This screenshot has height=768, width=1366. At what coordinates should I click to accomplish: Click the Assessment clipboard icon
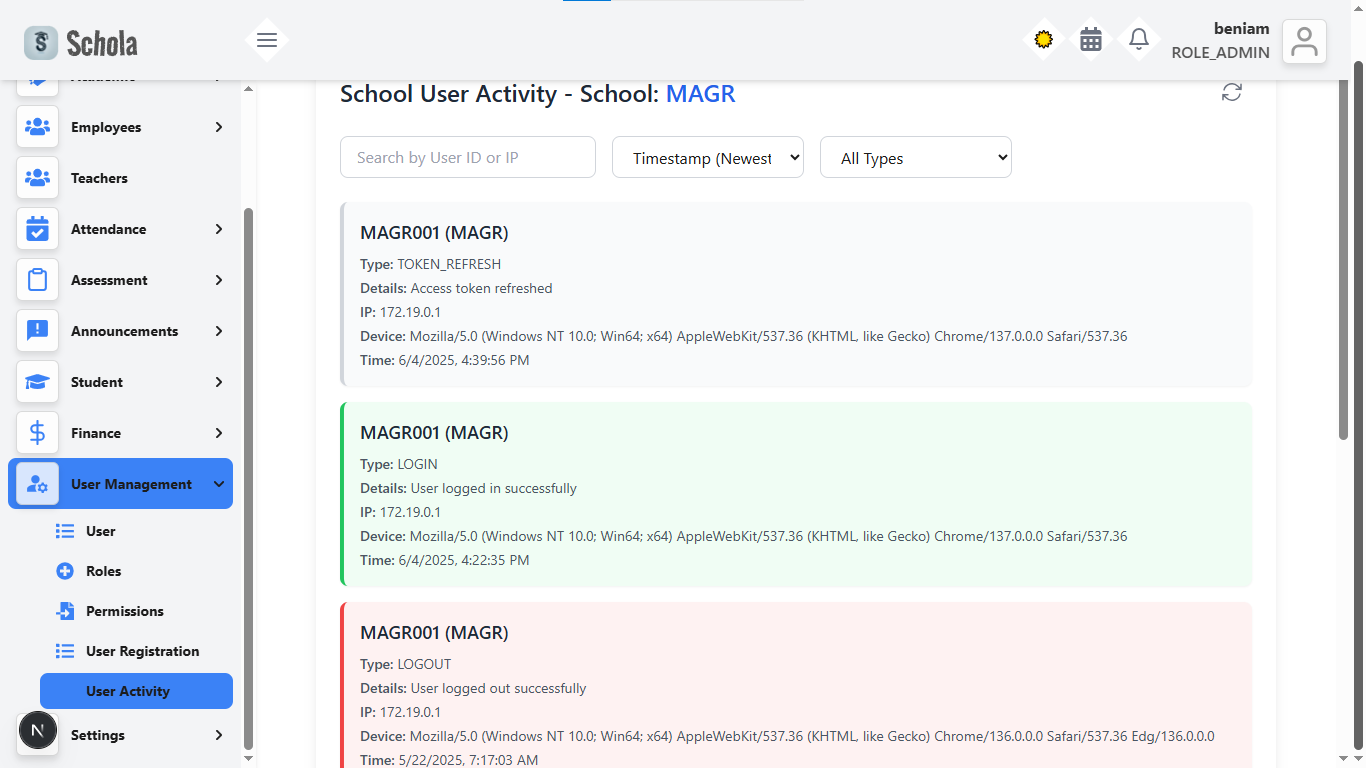coord(37,280)
